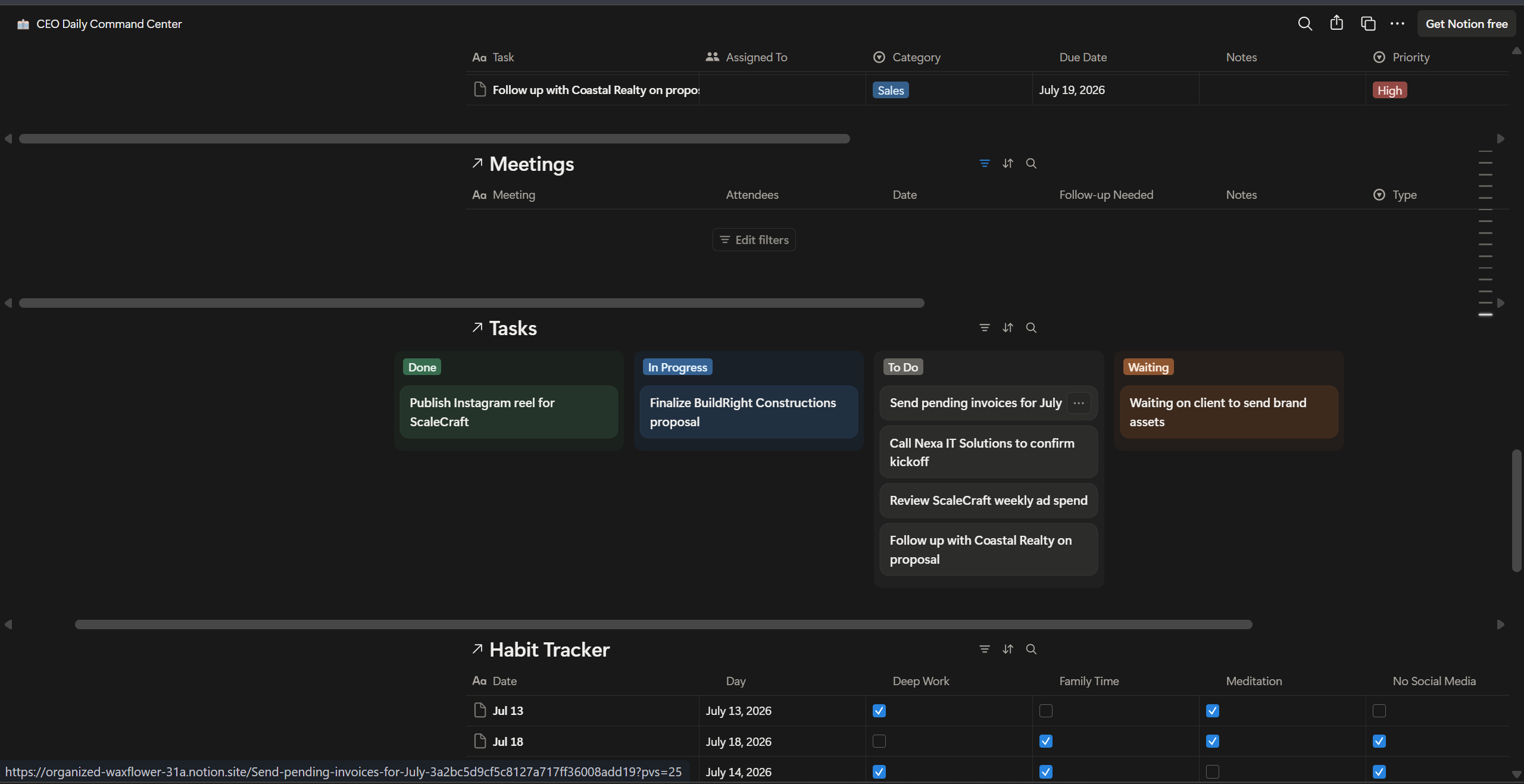
Task: Check Deep Work for Jul 18
Action: [x=879, y=741]
